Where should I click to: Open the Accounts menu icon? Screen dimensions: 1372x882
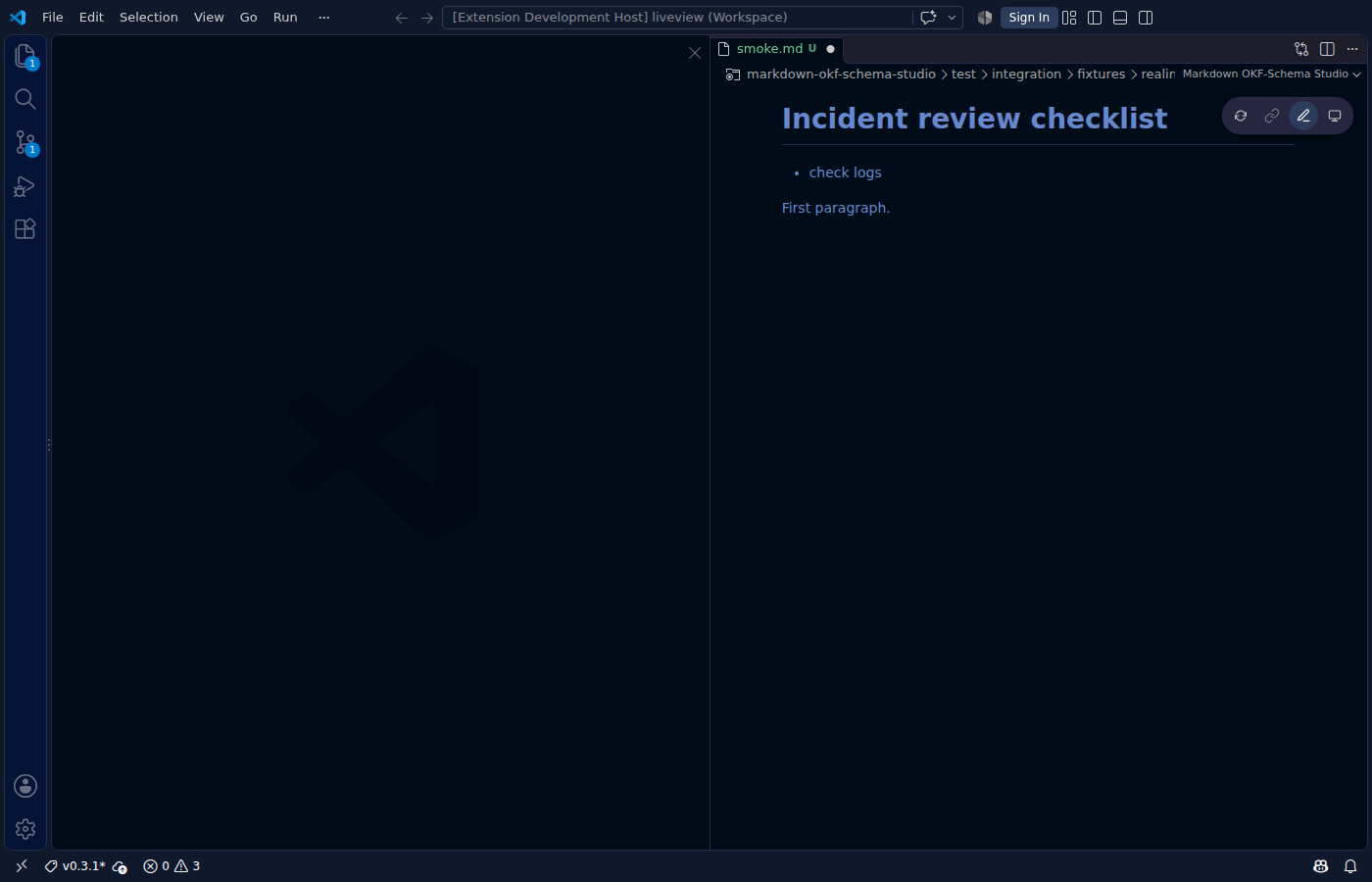pos(25,786)
